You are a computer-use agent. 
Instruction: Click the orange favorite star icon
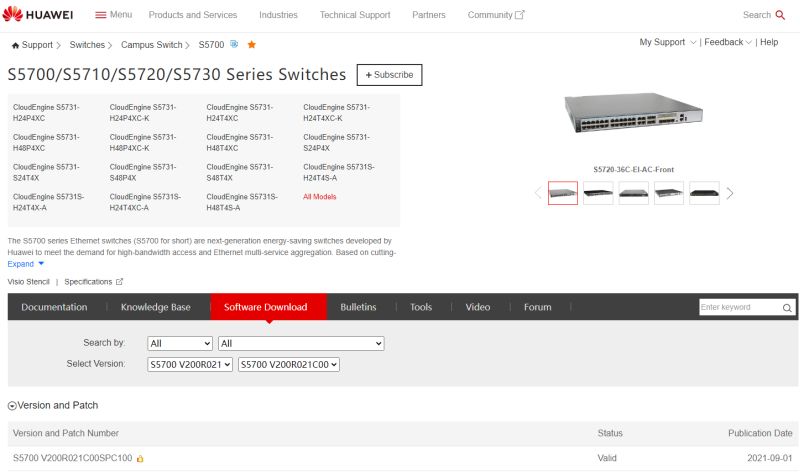pos(252,44)
